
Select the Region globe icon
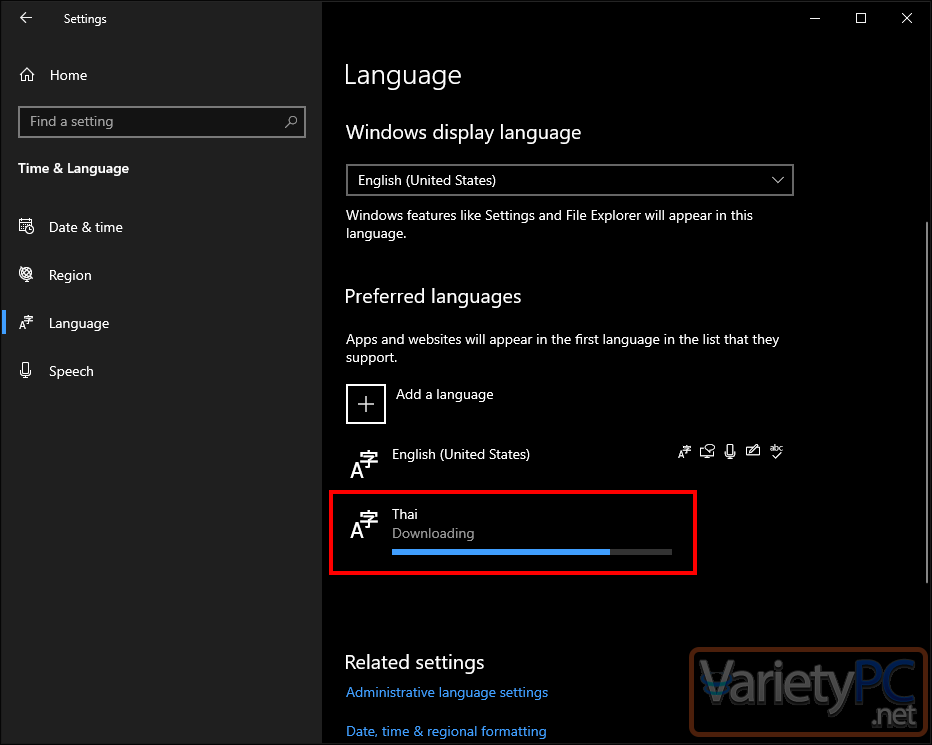(26, 274)
